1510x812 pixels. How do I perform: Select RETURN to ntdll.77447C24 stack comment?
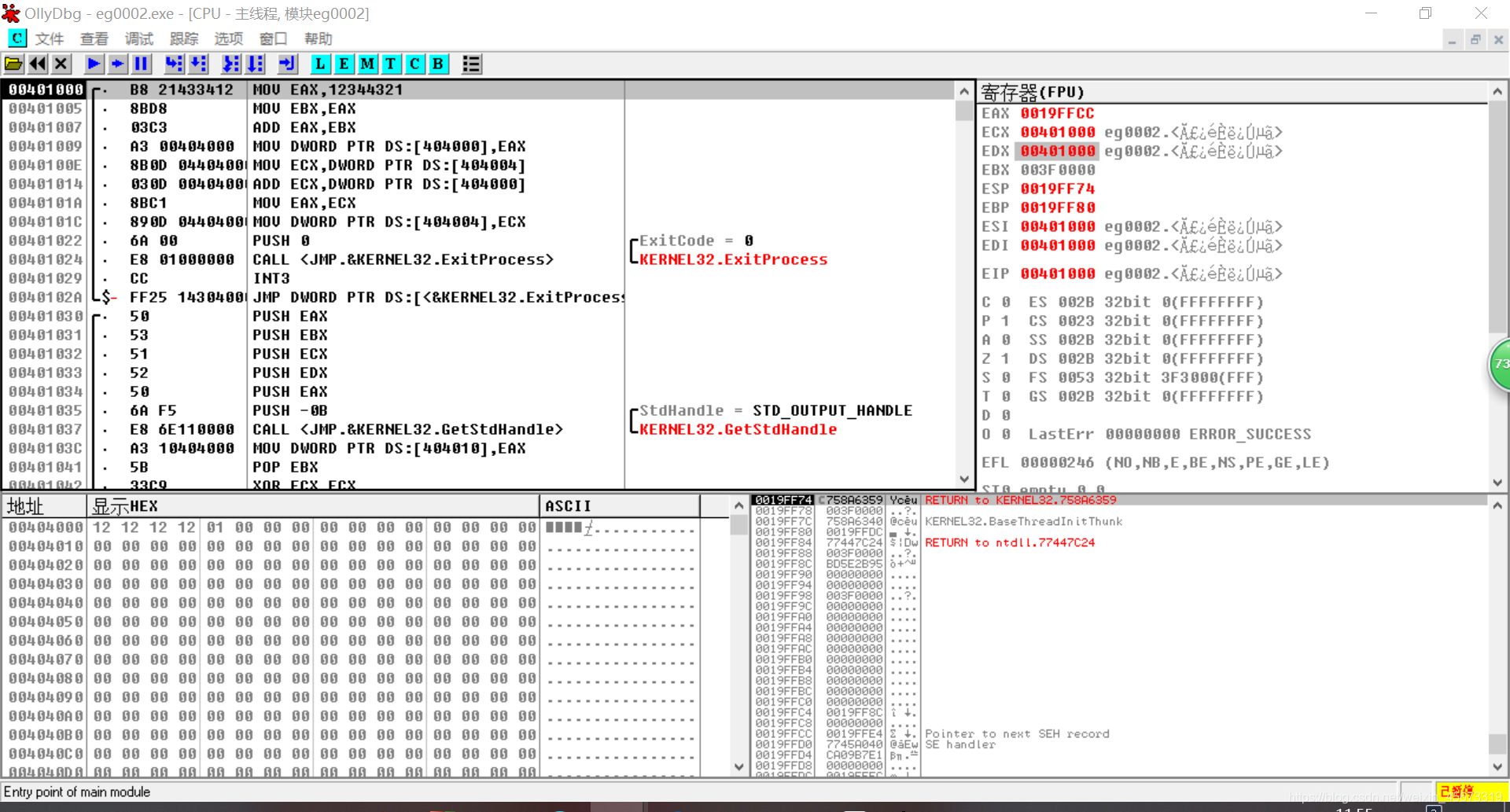(x=1010, y=542)
